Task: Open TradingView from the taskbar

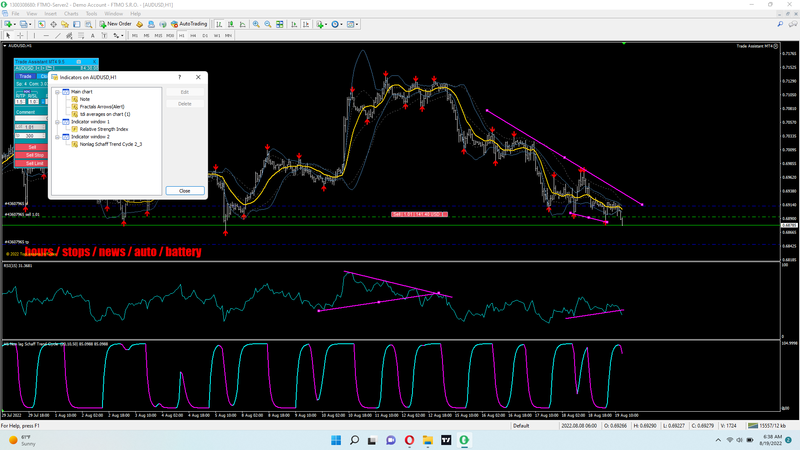Action: click(x=446, y=440)
